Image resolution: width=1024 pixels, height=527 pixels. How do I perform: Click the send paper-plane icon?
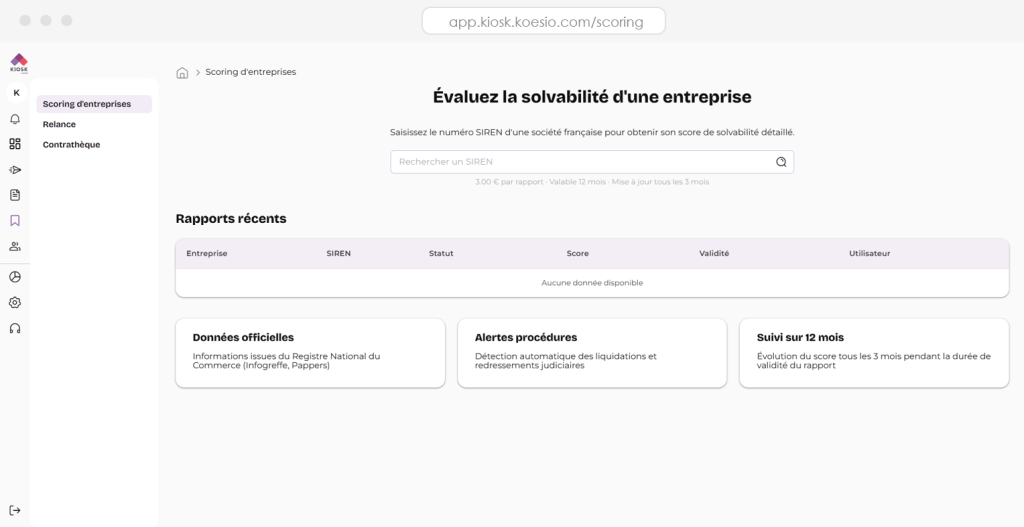pyautogui.click(x=15, y=170)
